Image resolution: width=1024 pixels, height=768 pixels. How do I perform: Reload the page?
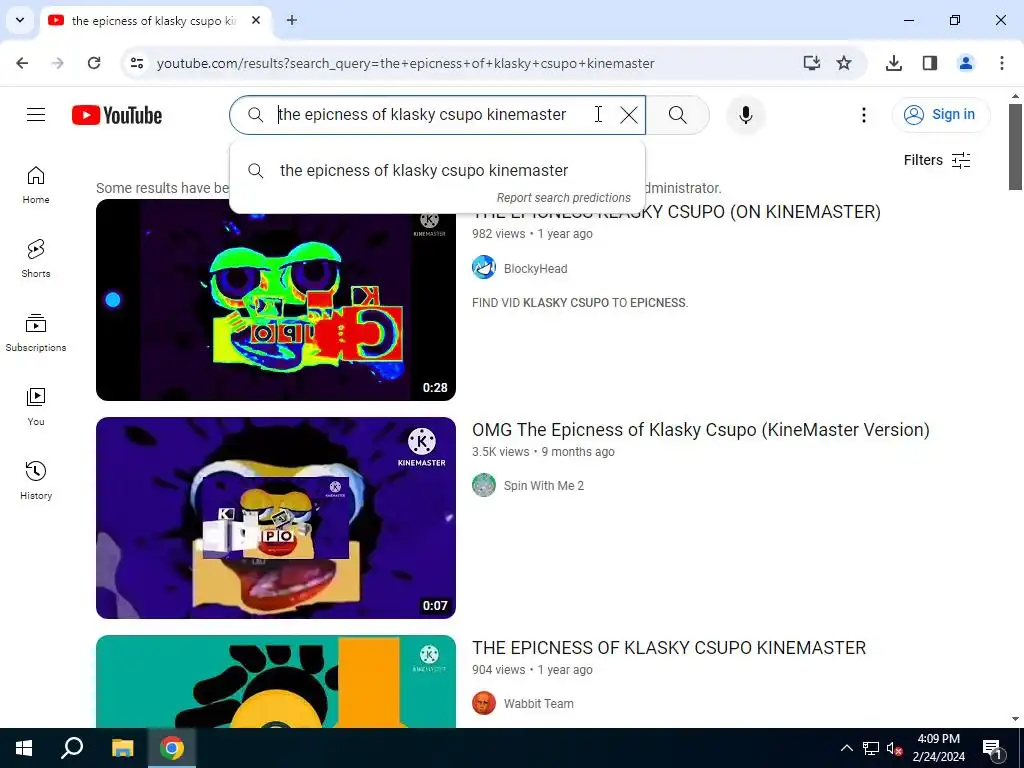click(x=94, y=63)
